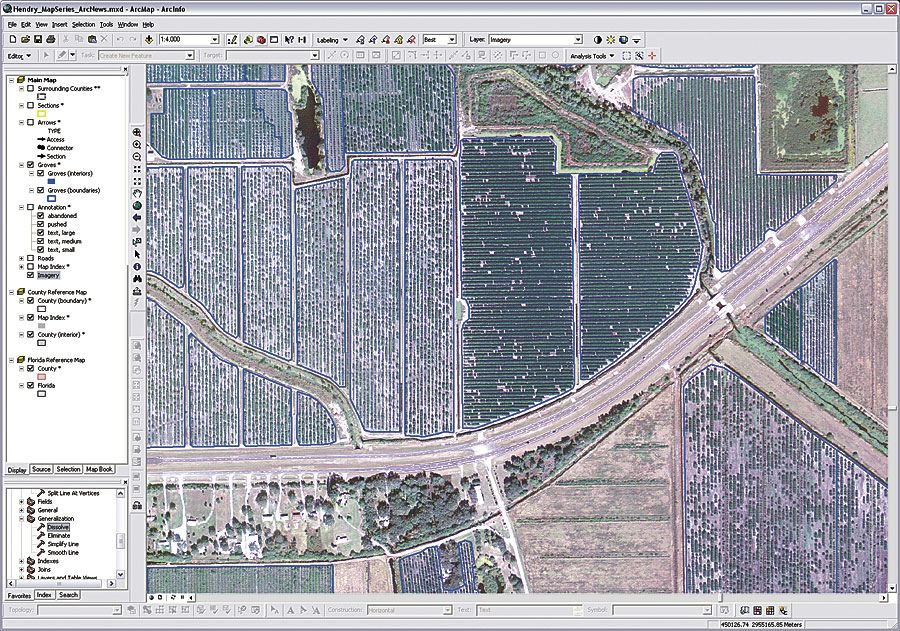Click the Add Data yellow arrow icon

pyautogui.click(x=149, y=39)
